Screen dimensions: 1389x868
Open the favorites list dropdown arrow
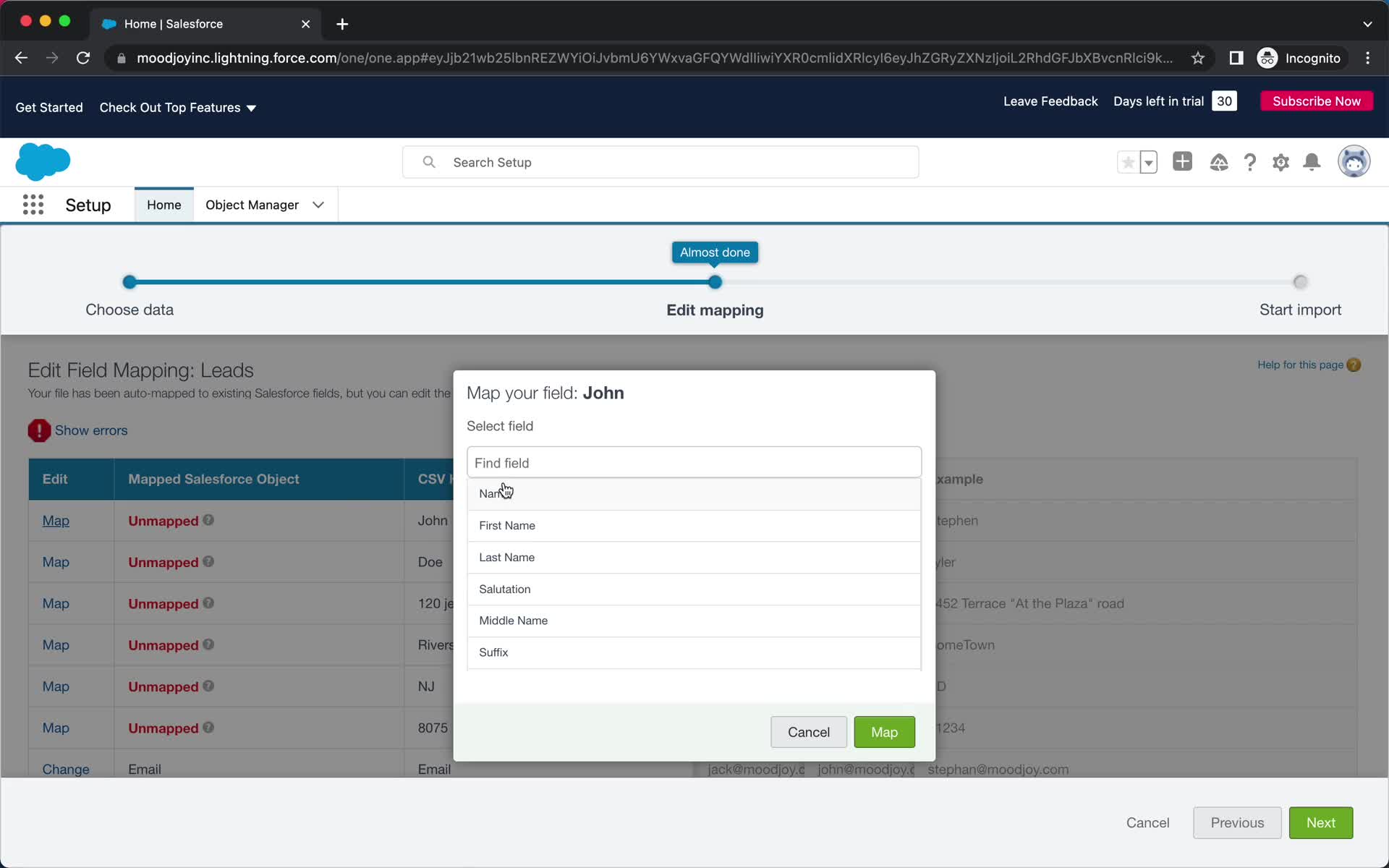pyautogui.click(x=1148, y=162)
